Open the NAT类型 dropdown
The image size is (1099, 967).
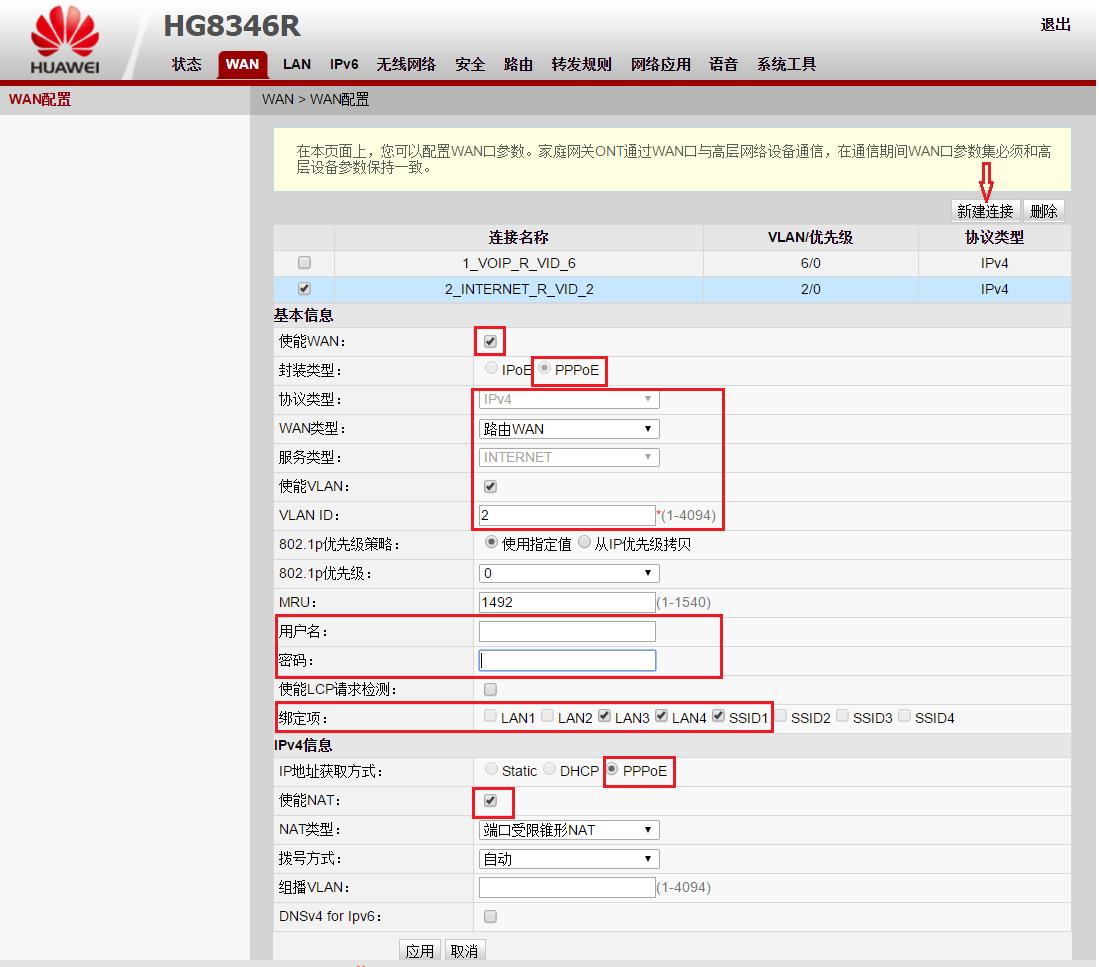point(567,829)
